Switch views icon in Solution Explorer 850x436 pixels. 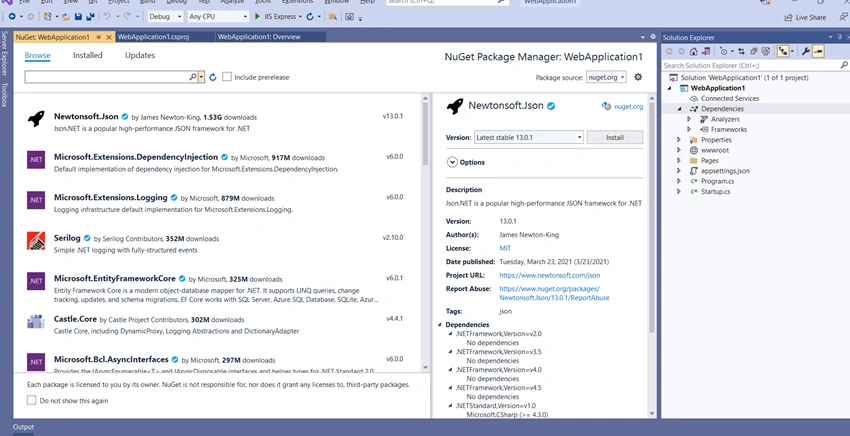(x=706, y=52)
